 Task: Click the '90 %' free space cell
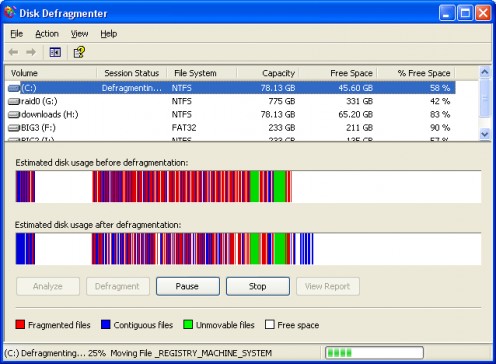click(440, 128)
